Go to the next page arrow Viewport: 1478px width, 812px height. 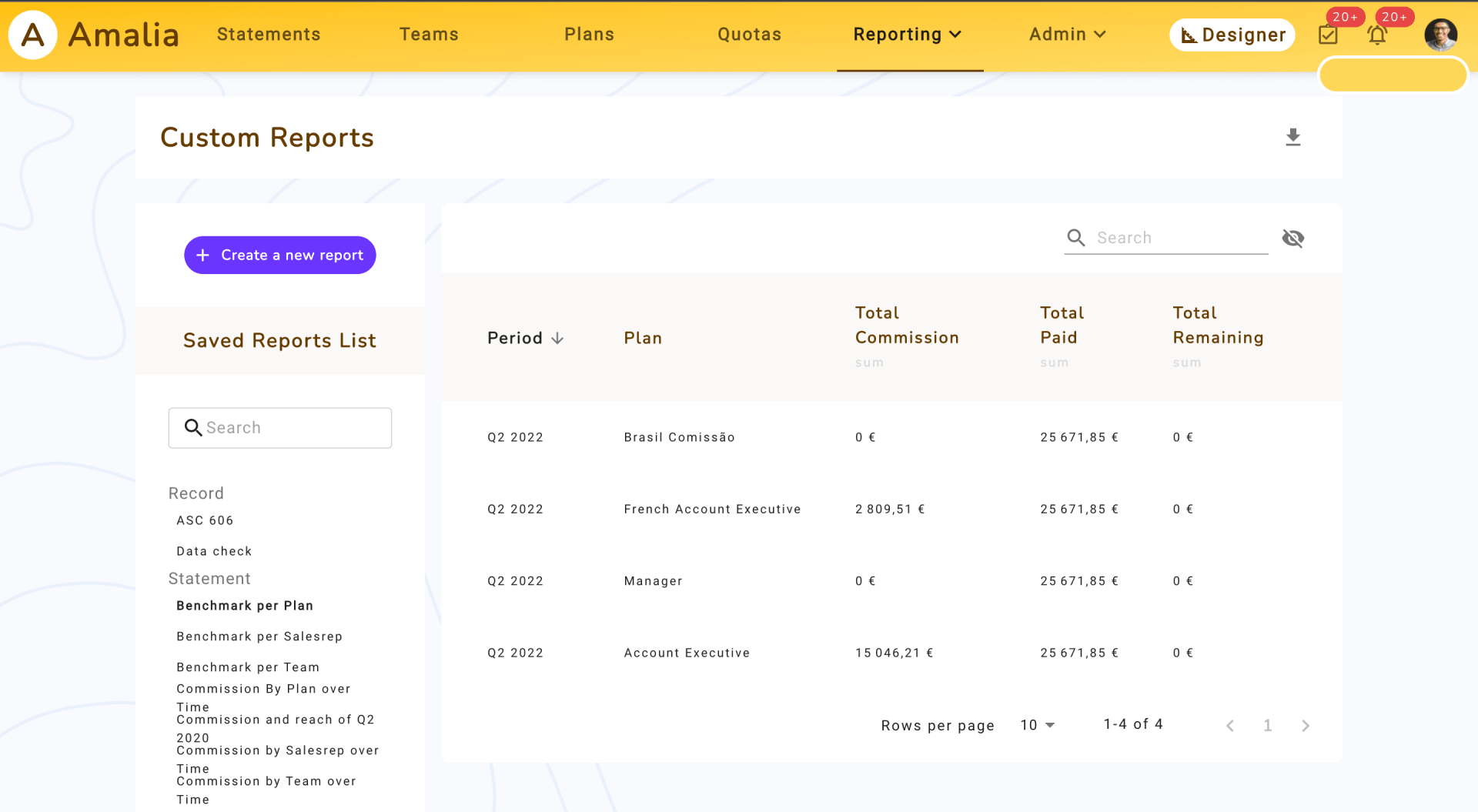pyautogui.click(x=1306, y=726)
